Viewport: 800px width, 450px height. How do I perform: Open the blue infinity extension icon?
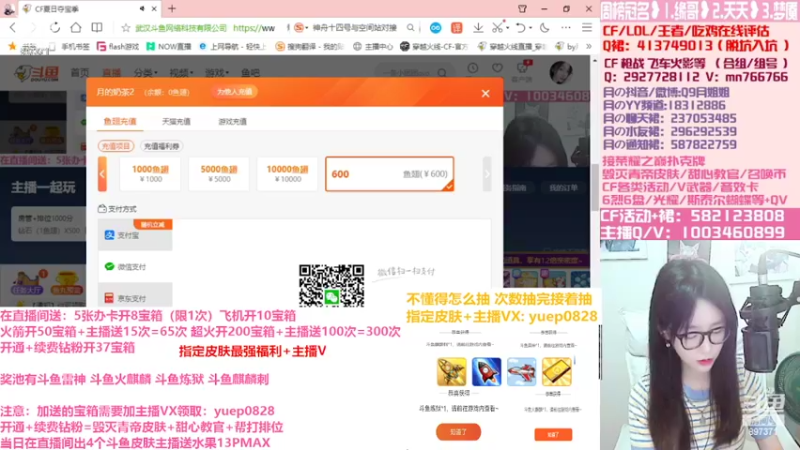[435, 28]
